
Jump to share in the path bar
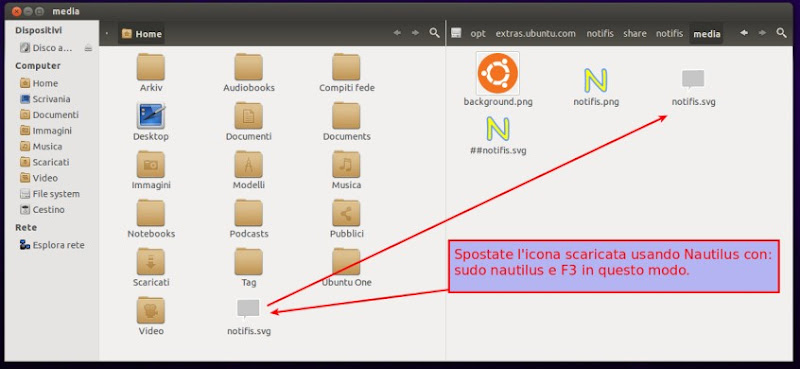click(x=635, y=34)
